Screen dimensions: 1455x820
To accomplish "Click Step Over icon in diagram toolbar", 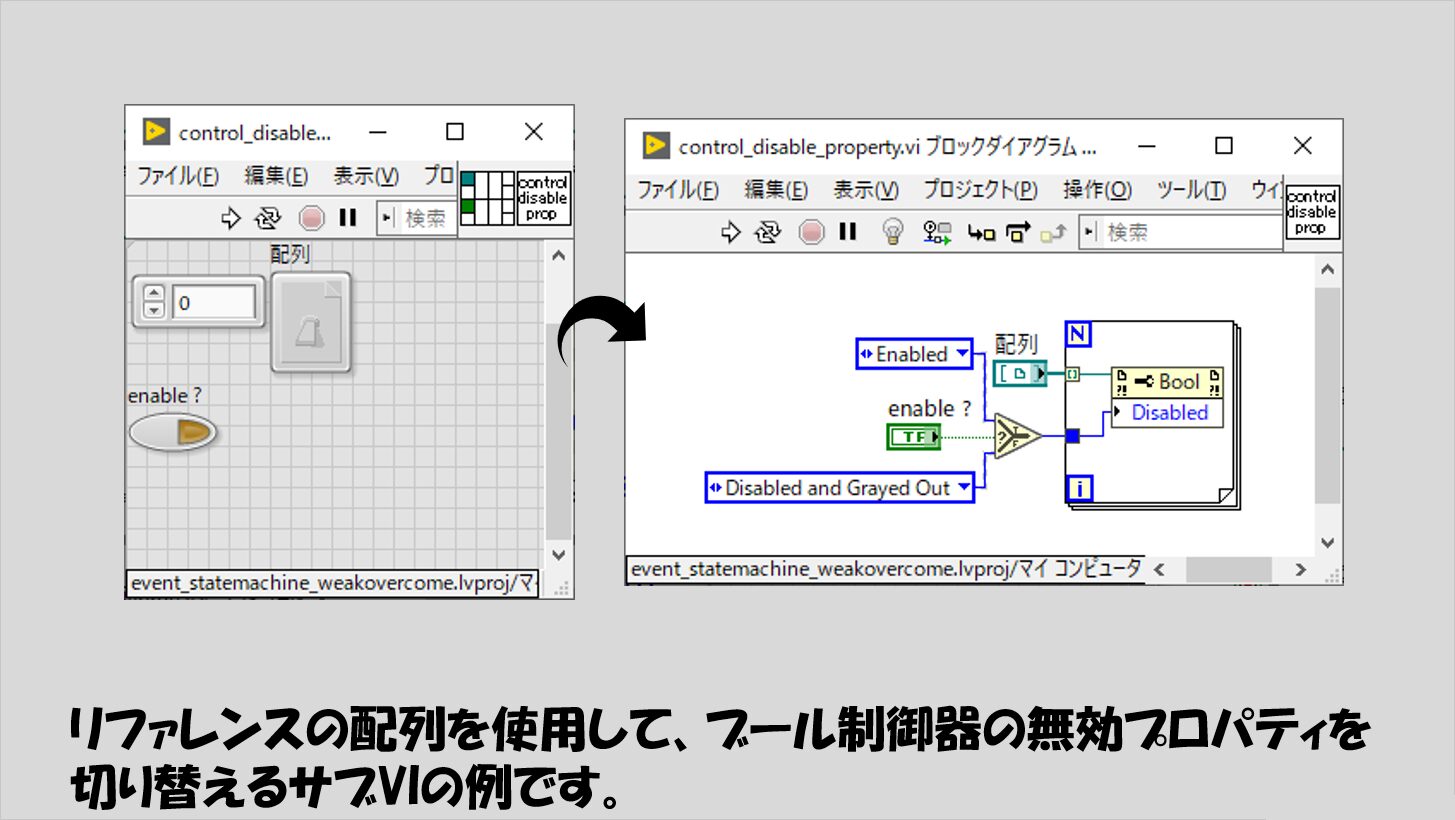I will (x=1018, y=233).
